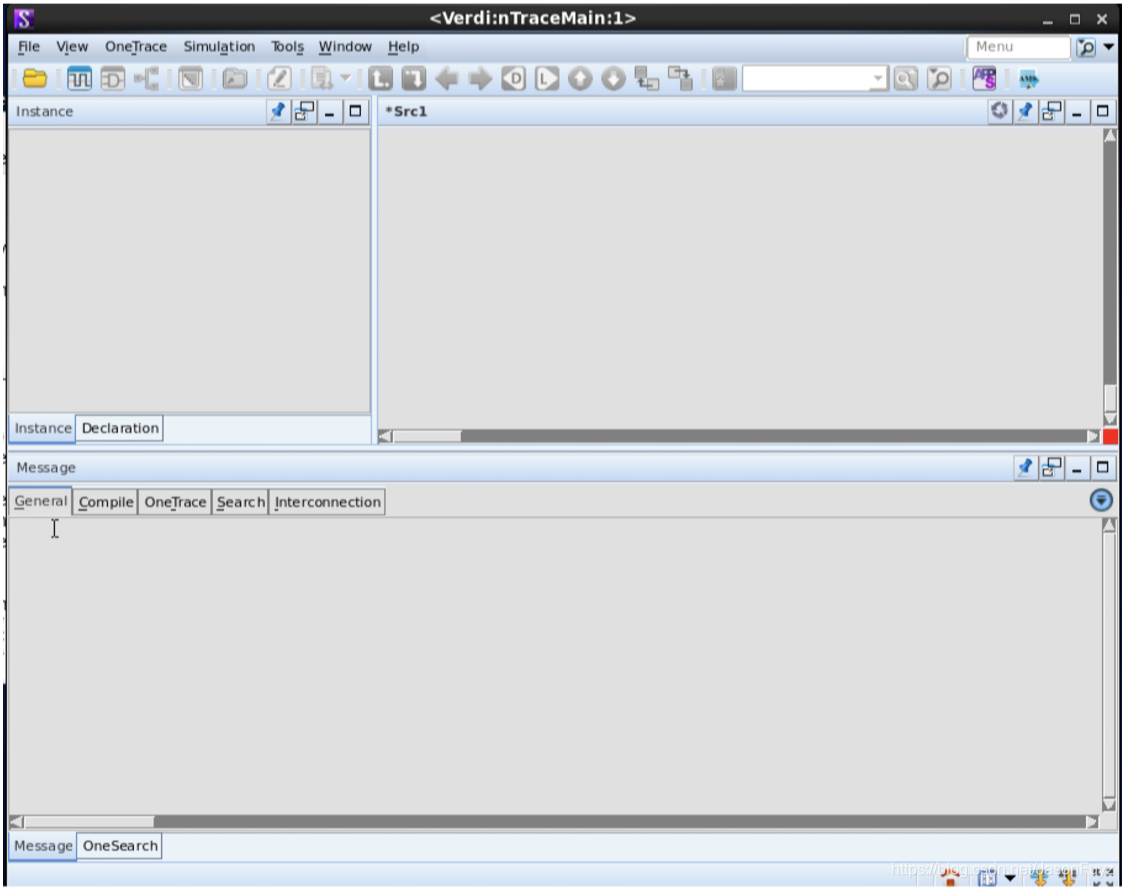Click the red square at Src1 corner
Image resolution: width=1124 pixels, height=888 pixels.
pyautogui.click(x=1110, y=436)
